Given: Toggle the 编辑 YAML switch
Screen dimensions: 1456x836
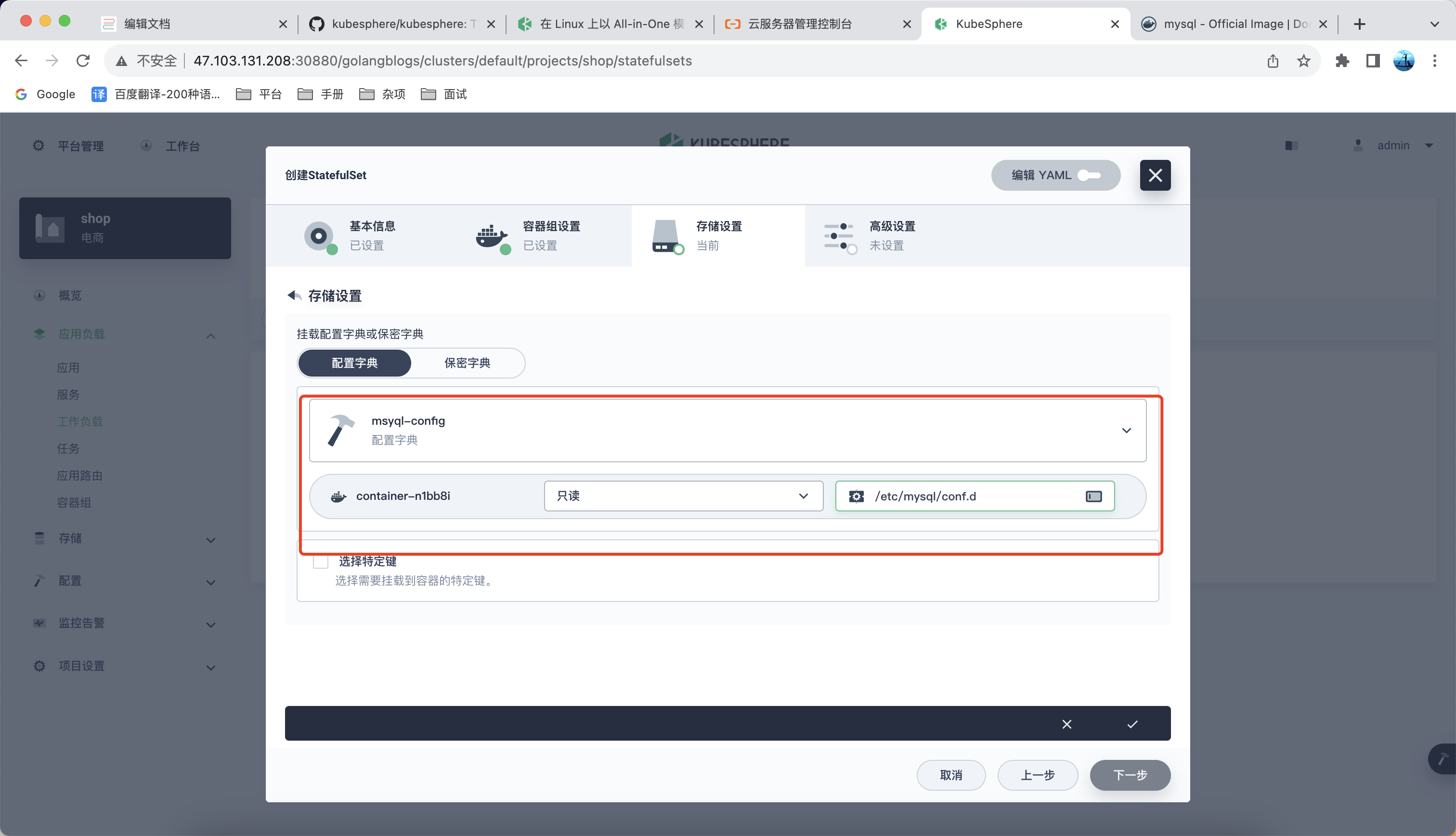Looking at the screenshot, I should pos(1055,175).
